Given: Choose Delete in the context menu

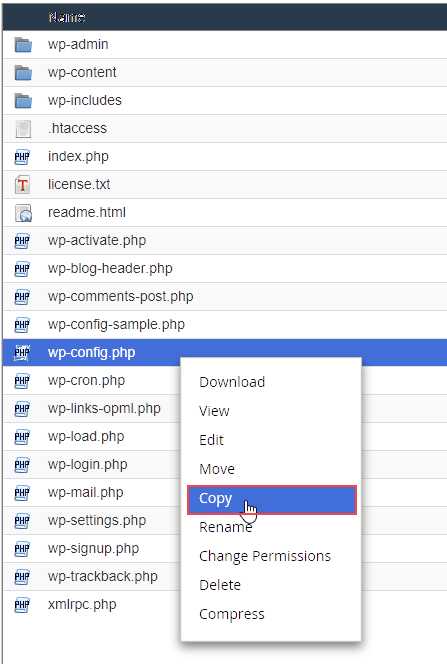Looking at the screenshot, I should click(220, 585).
